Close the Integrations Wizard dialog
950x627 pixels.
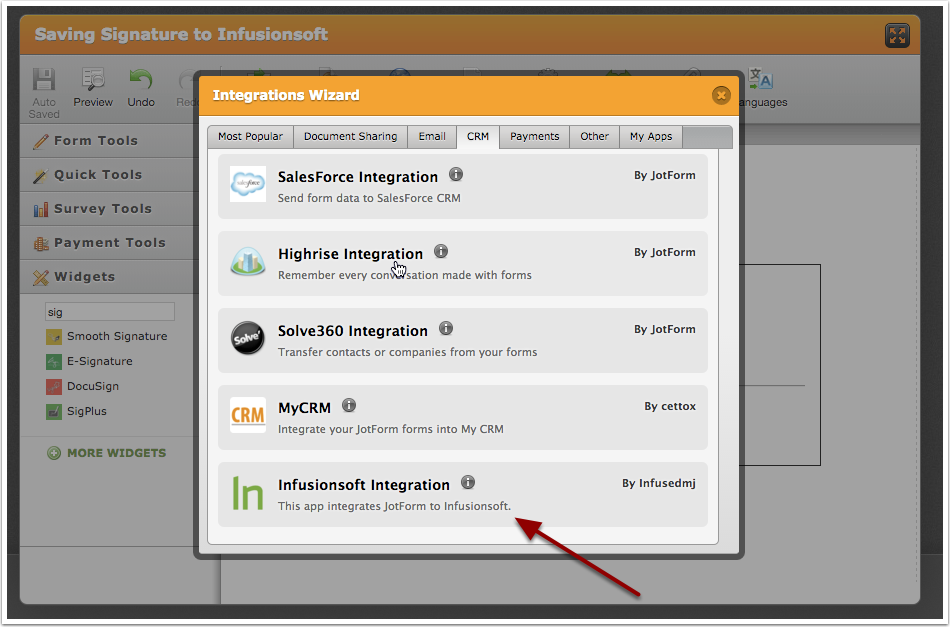pos(721,95)
